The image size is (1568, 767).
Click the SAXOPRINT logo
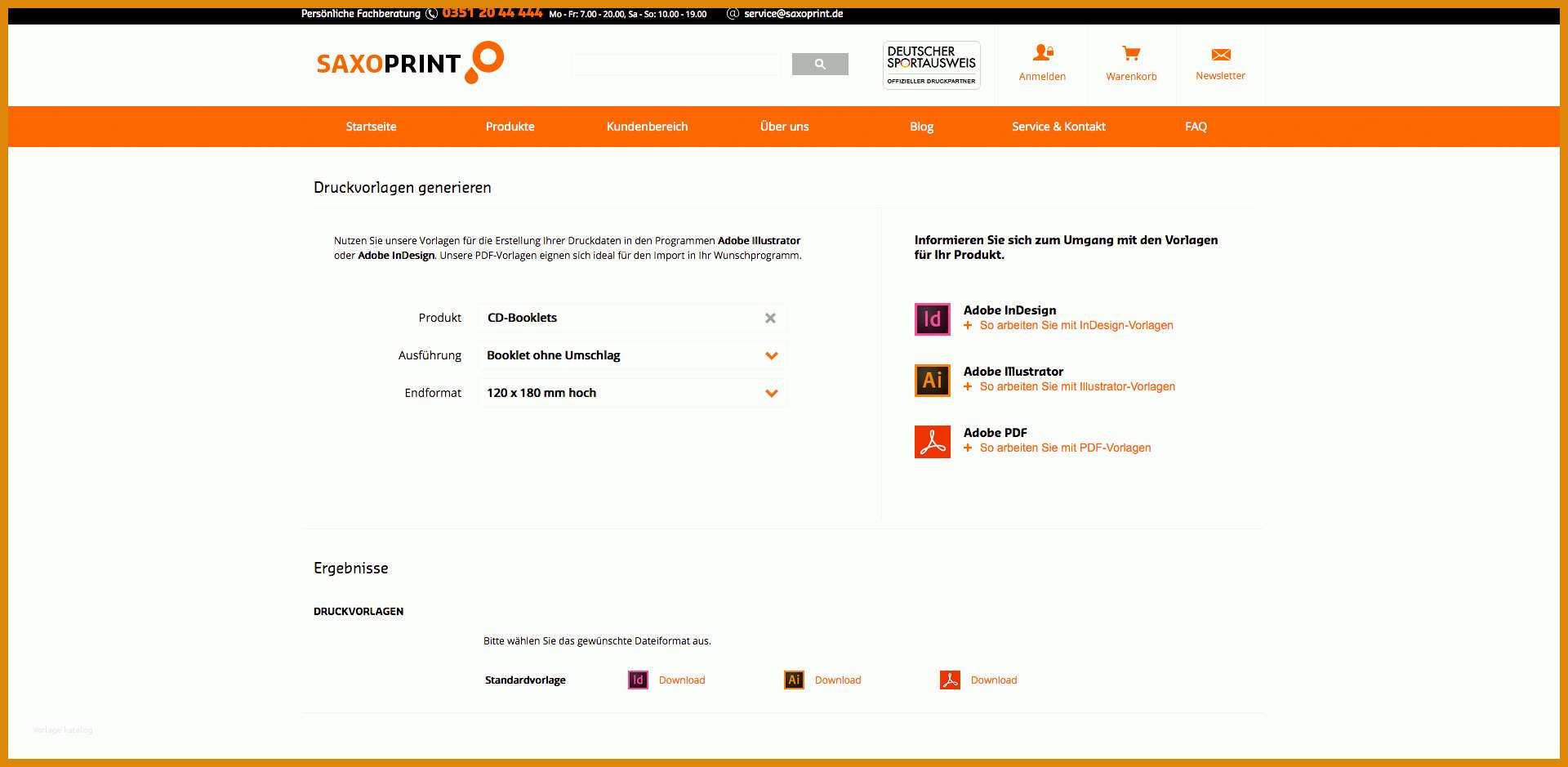tap(410, 63)
